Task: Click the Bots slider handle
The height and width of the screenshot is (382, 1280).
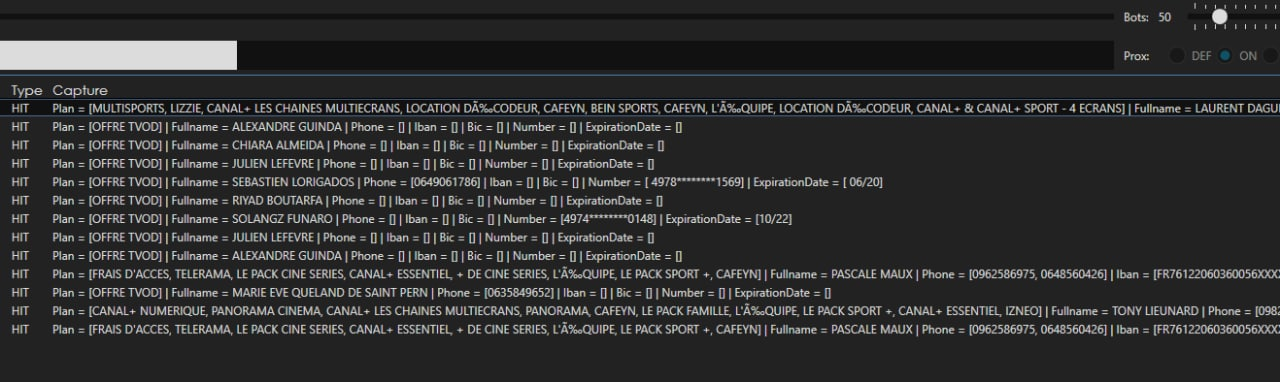Action: tap(1219, 17)
